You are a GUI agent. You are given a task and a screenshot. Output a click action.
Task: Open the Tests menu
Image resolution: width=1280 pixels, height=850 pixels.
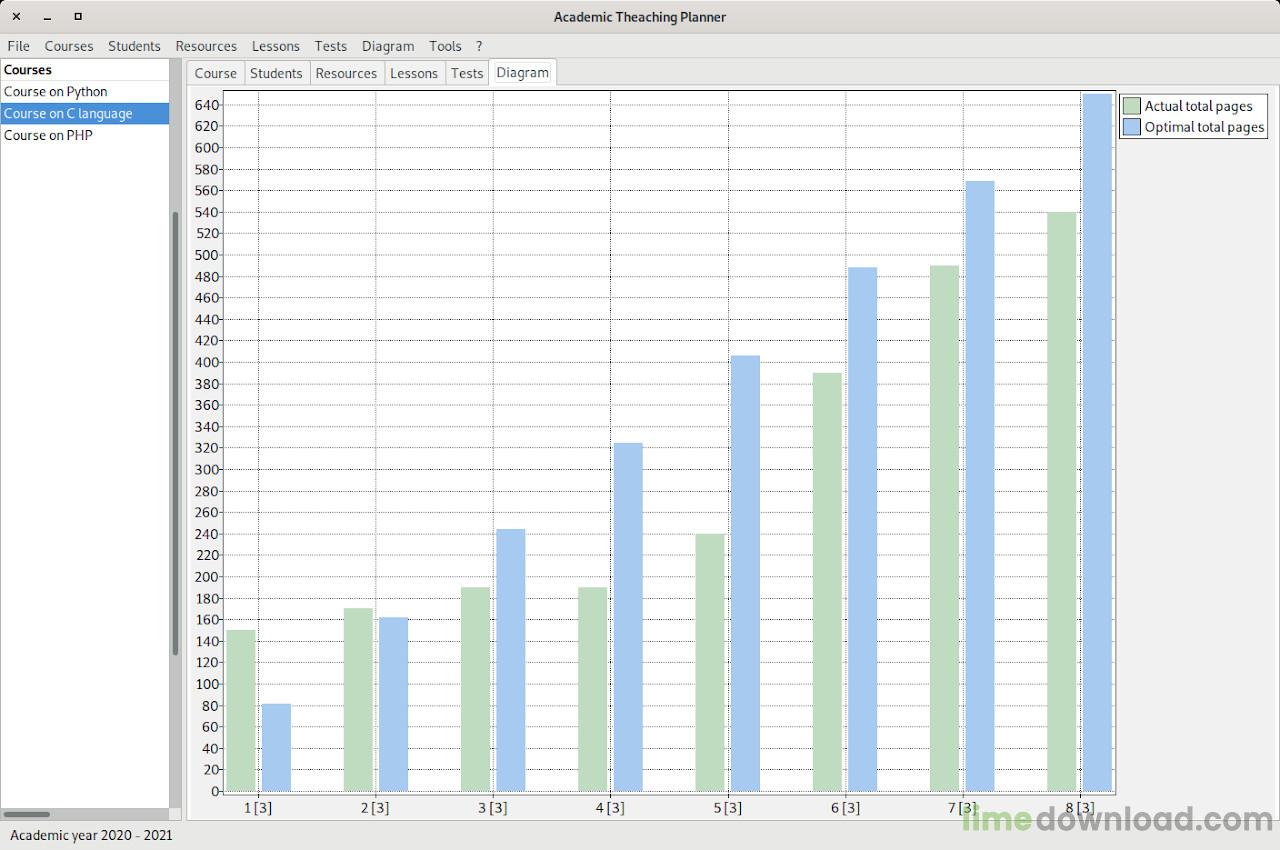331,46
